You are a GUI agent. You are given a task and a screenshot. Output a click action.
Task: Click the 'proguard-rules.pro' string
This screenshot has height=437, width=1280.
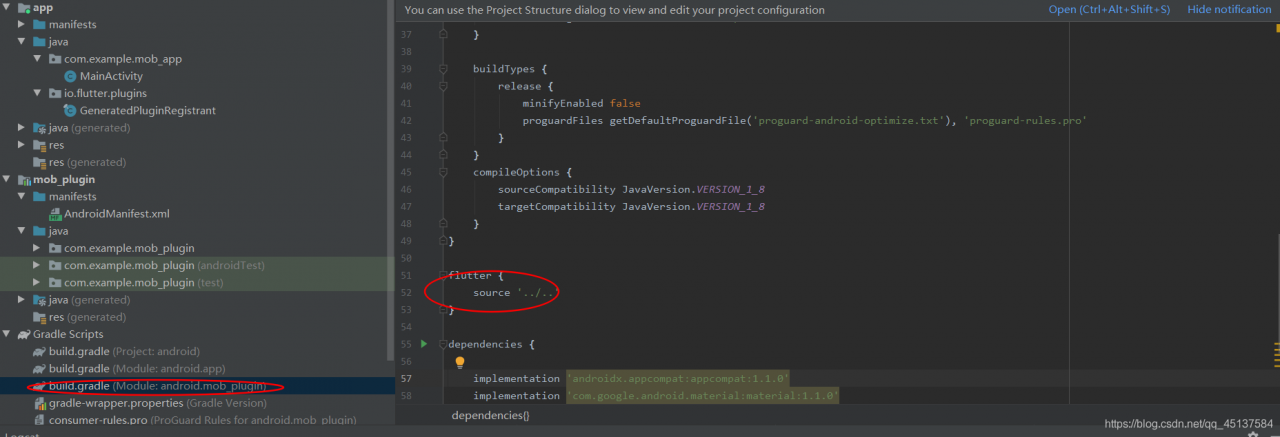[x=1025, y=120]
